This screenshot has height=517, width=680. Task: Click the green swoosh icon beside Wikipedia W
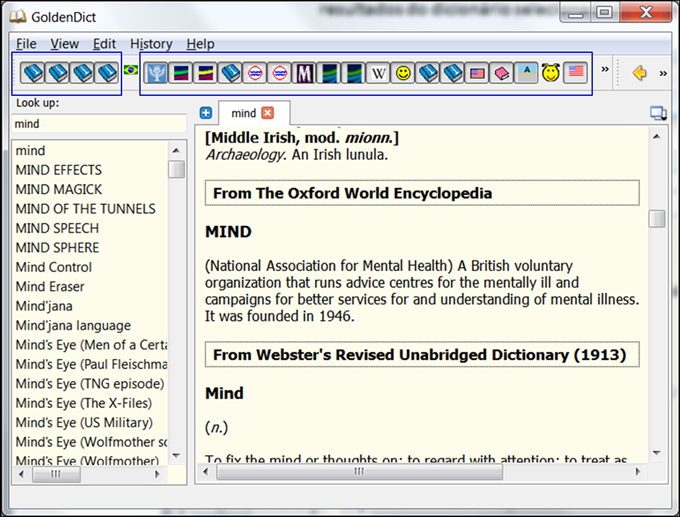[354, 73]
